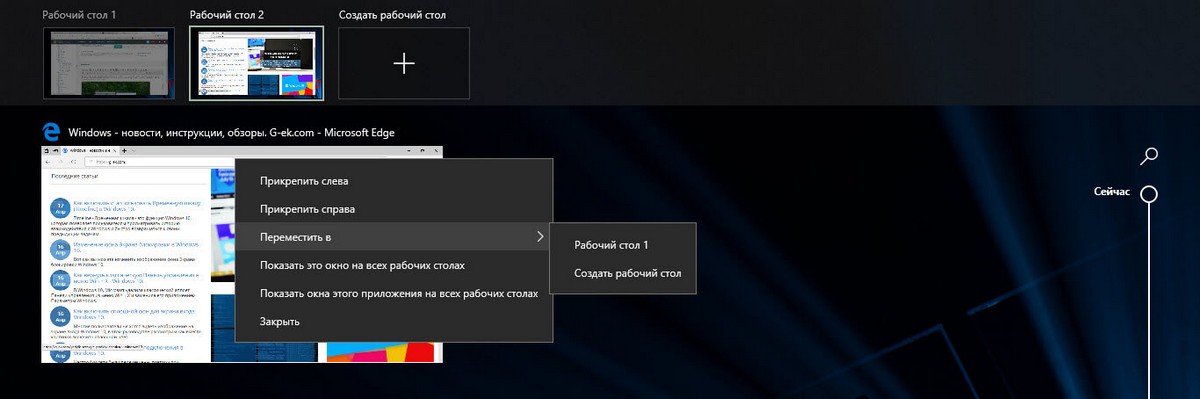Click the Microsoft Edge logo beside window title
The height and width of the screenshot is (399, 1200).
click(52, 131)
